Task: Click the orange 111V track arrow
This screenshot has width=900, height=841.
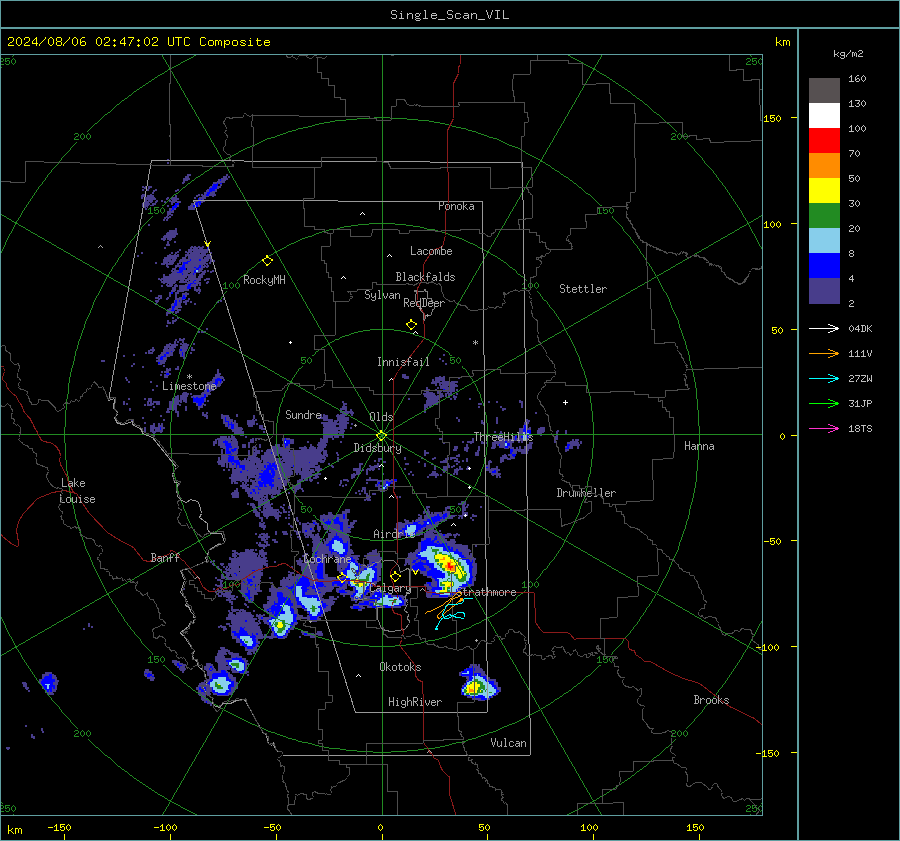Action: pos(824,354)
